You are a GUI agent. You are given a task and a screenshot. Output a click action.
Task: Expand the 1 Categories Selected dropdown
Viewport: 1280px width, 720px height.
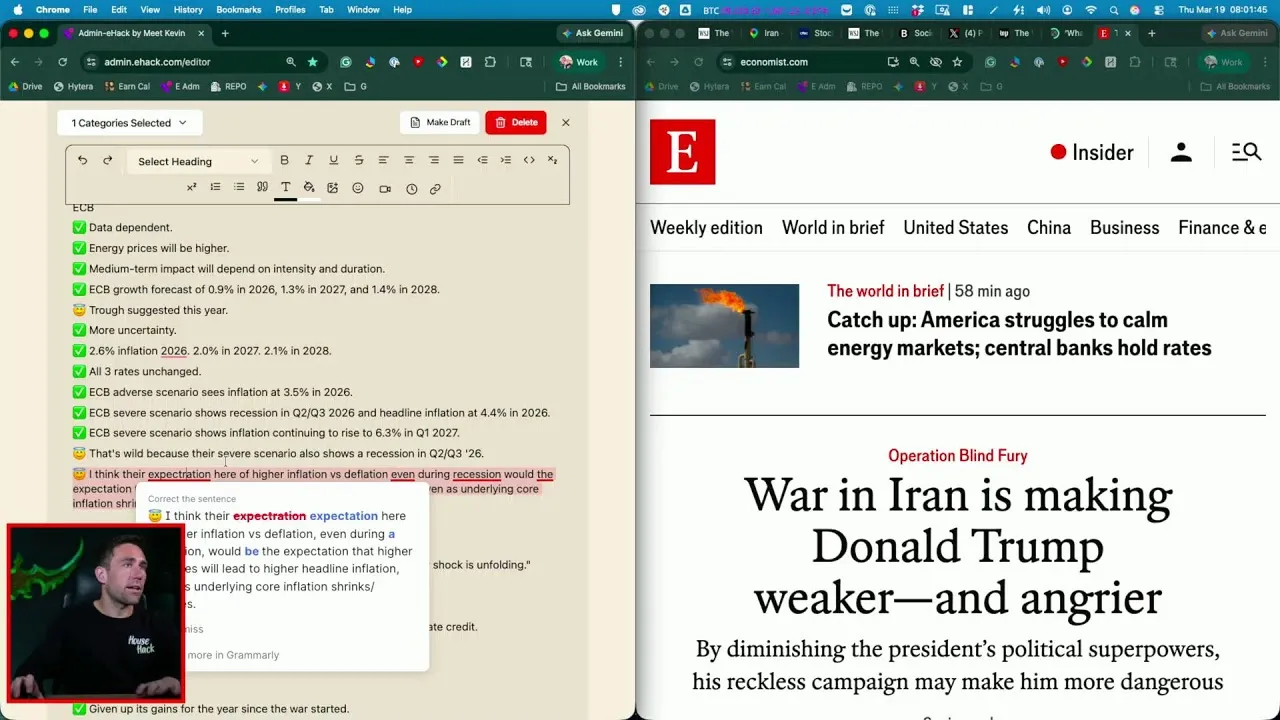tap(129, 123)
